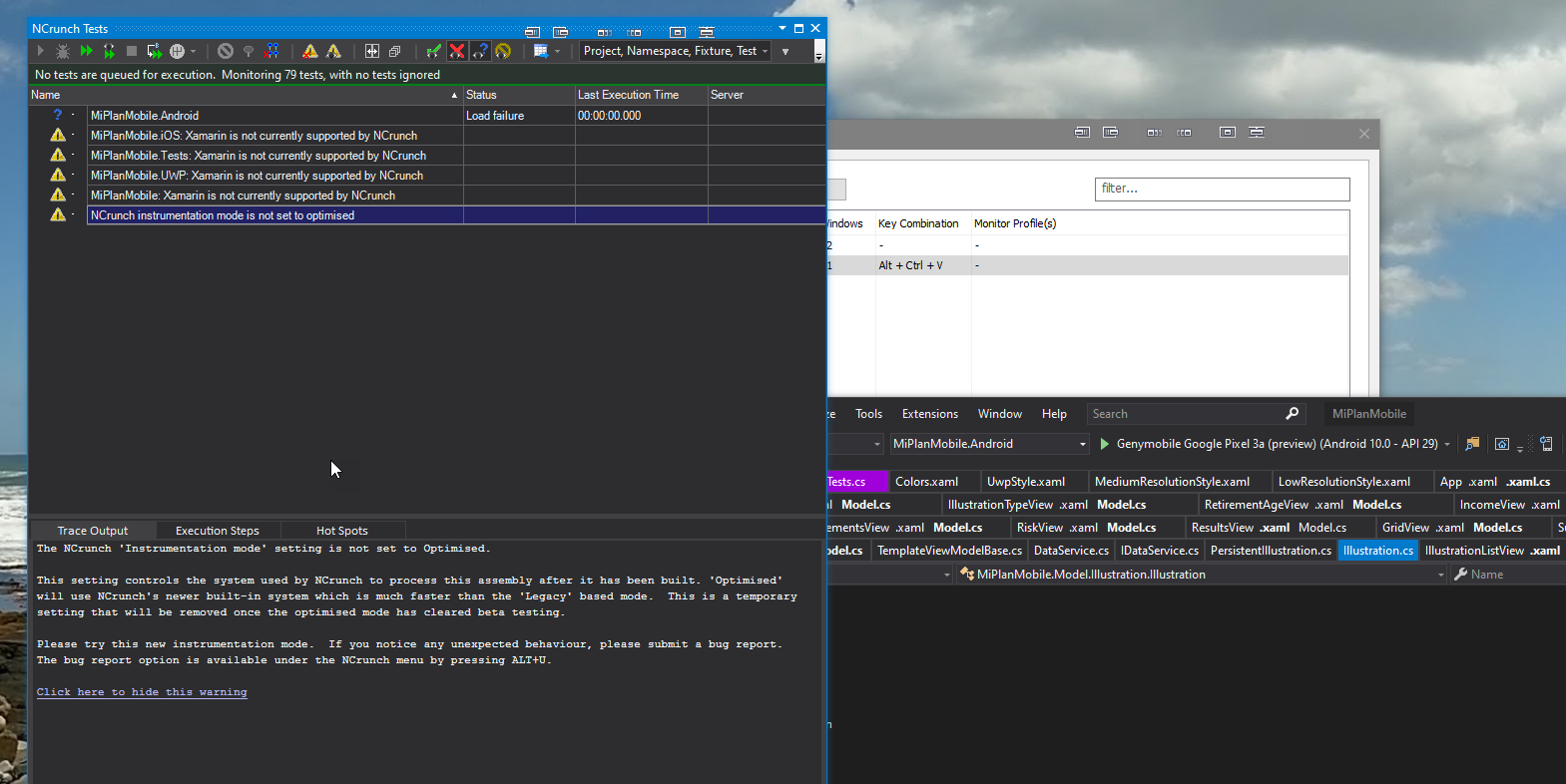Click the expand all tree nodes icon
Screen dimensions: 1566x784
[371, 51]
